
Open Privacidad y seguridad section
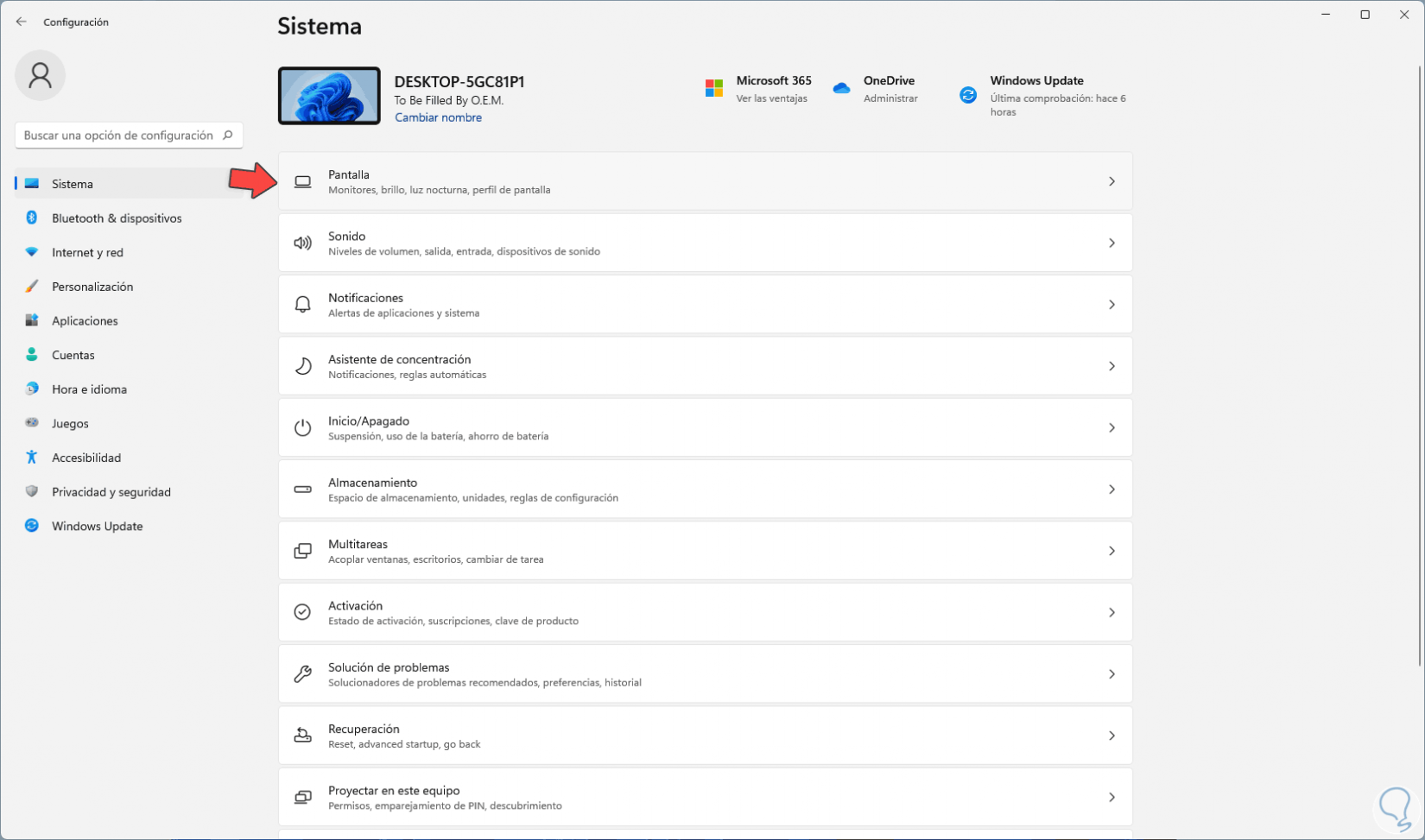[111, 492]
